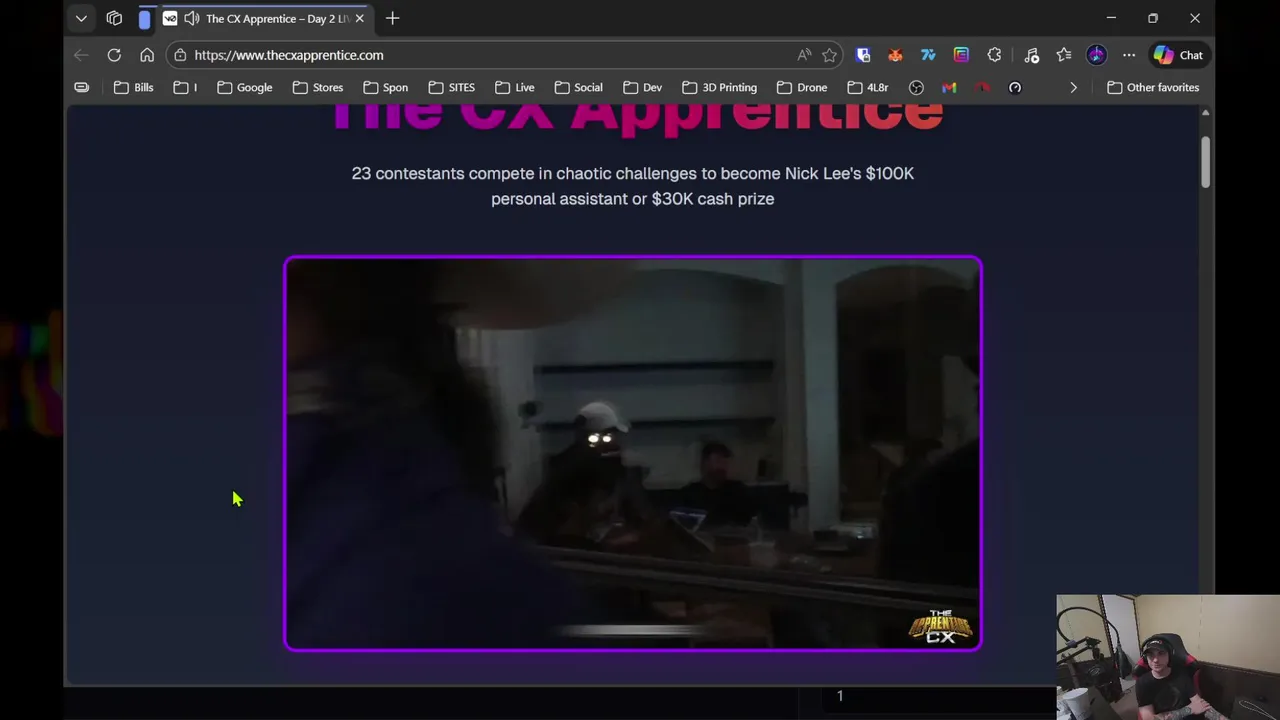
Task: Mute tab using the speaker icon
Action: 191,18
